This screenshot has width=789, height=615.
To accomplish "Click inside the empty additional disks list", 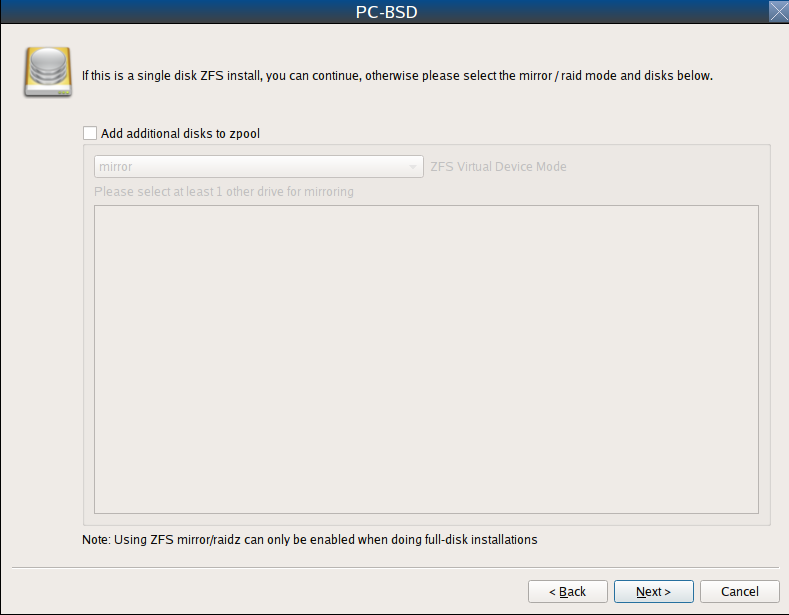I will pyautogui.click(x=426, y=359).
